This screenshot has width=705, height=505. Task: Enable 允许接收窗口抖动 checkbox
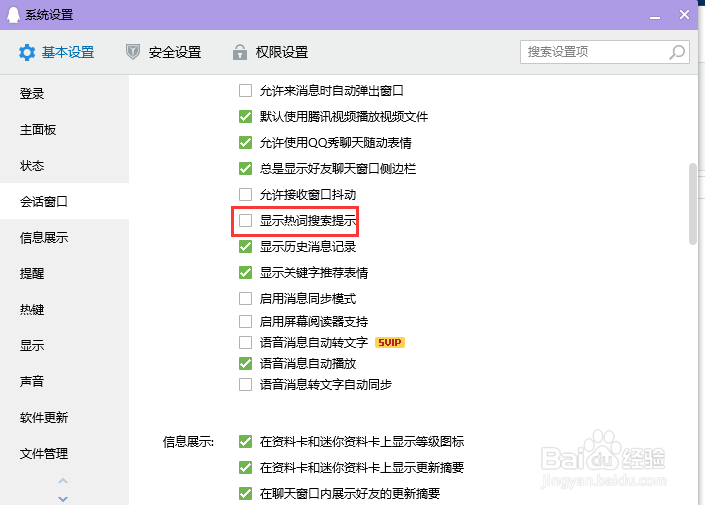245,195
